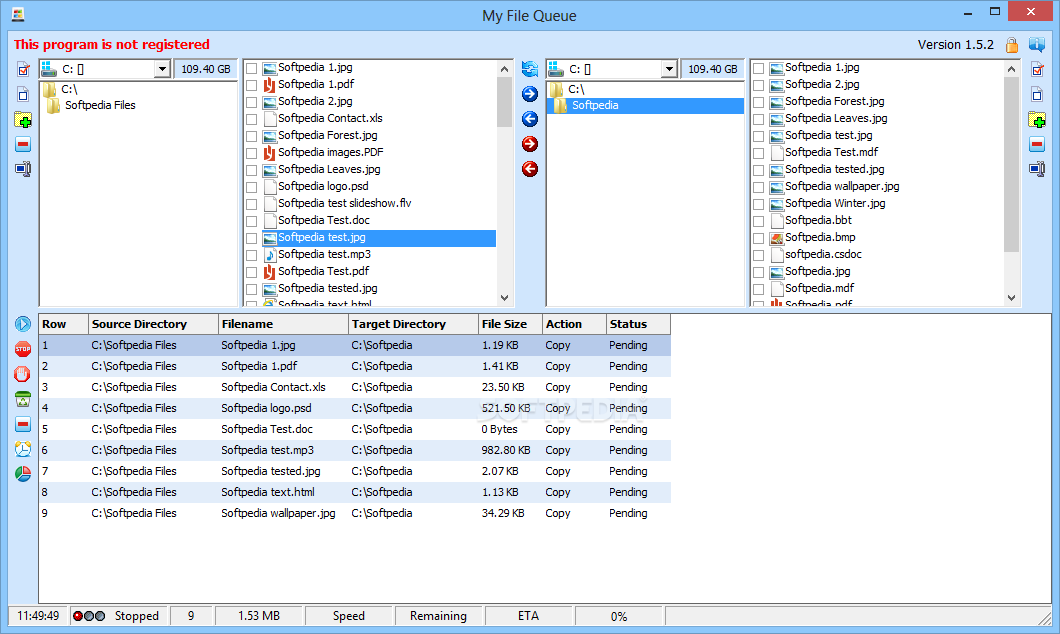The height and width of the screenshot is (634, 1060).
Task: Click the select-all checkmark icon in left sidebar
Action: [23, 70]
